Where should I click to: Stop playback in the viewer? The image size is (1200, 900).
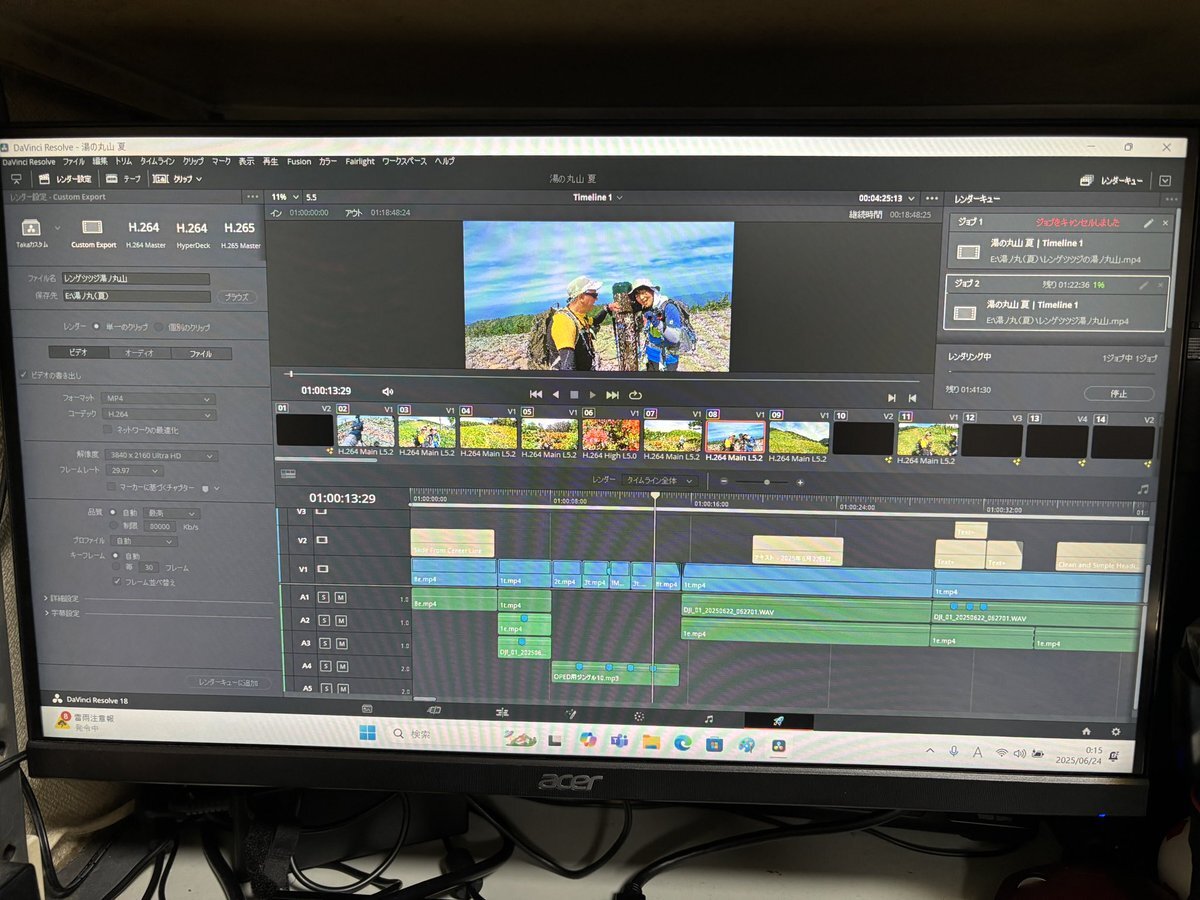[x=574, y=395]
